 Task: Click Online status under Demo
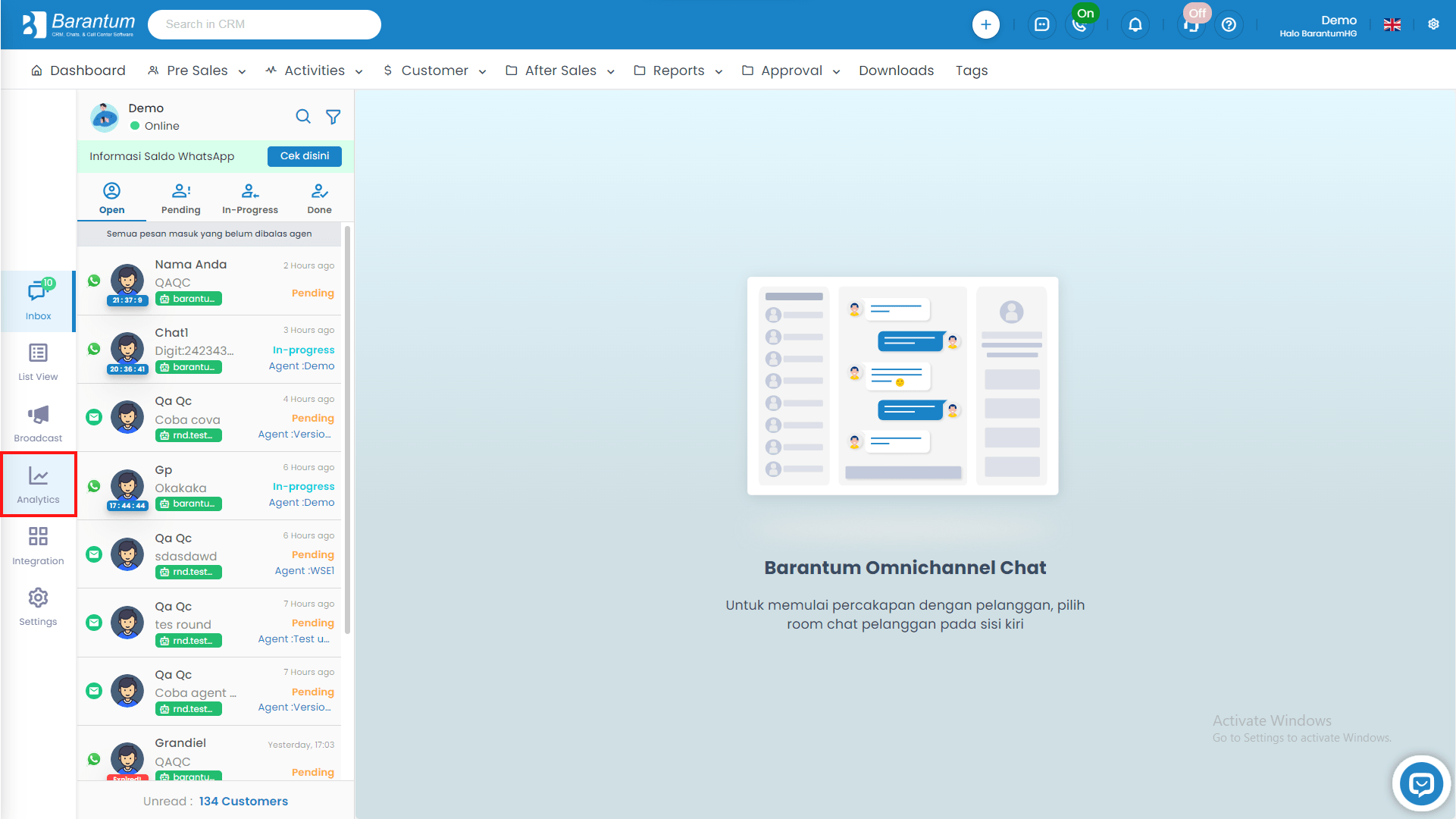(155, 126)
